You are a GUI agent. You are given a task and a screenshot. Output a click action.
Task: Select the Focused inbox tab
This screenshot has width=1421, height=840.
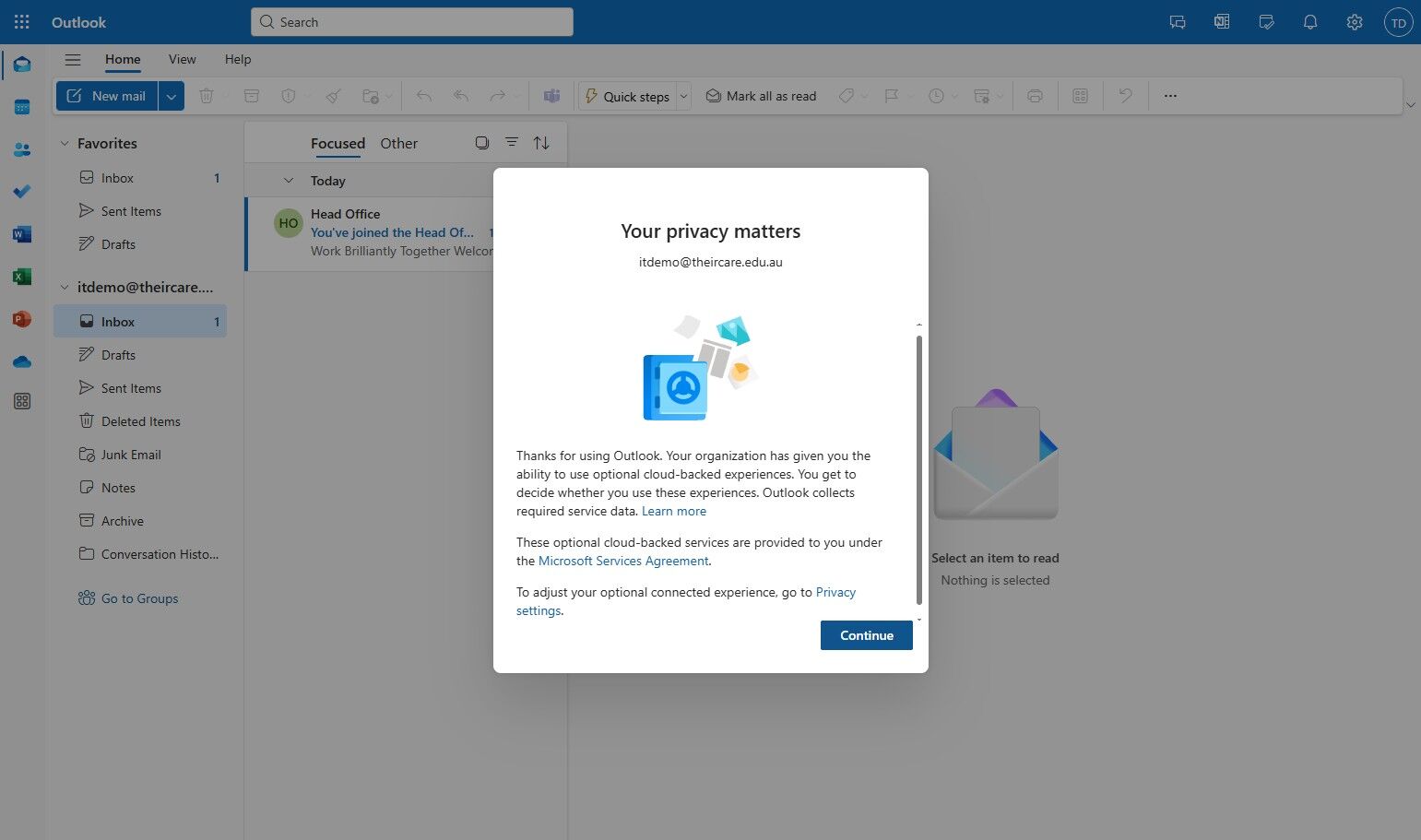click(x=337, y=143)
